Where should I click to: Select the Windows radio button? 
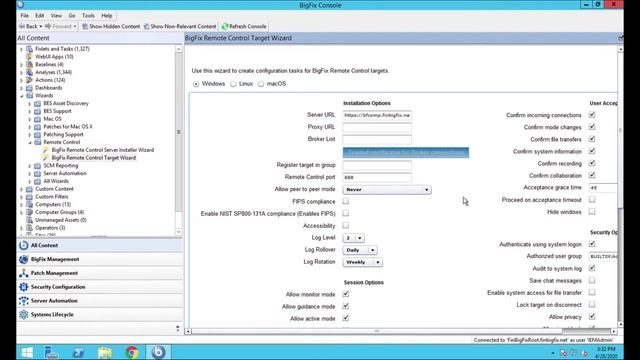[x=196, y=84]
